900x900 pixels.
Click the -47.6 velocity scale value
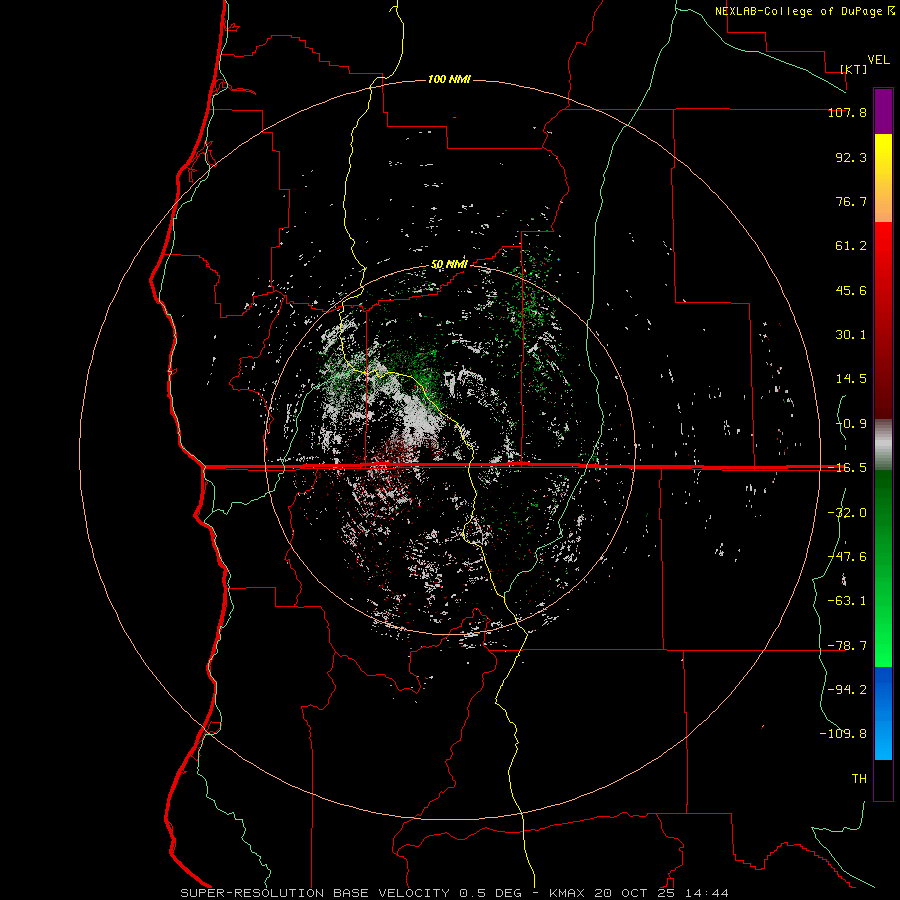847,557
